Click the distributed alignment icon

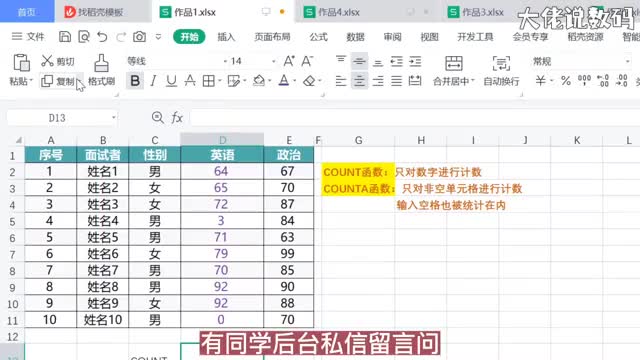[x=415, y=81]
